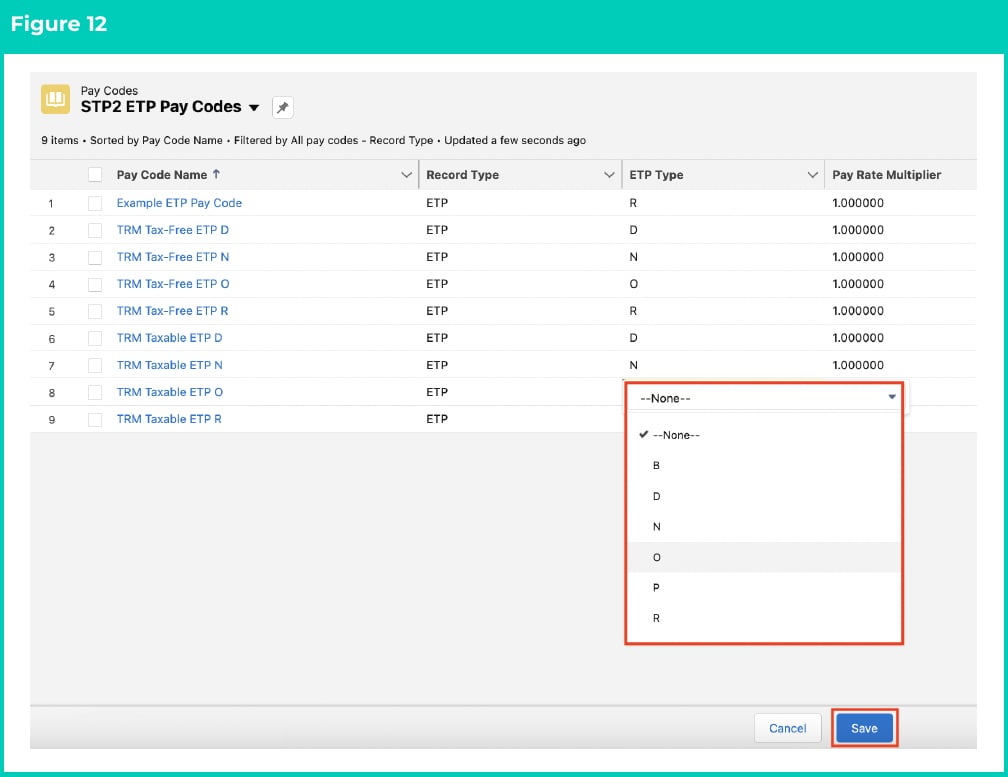1008x777 pixels.
Task: Open the TRM Taxable ETP D record
Action: pos(170,338)
